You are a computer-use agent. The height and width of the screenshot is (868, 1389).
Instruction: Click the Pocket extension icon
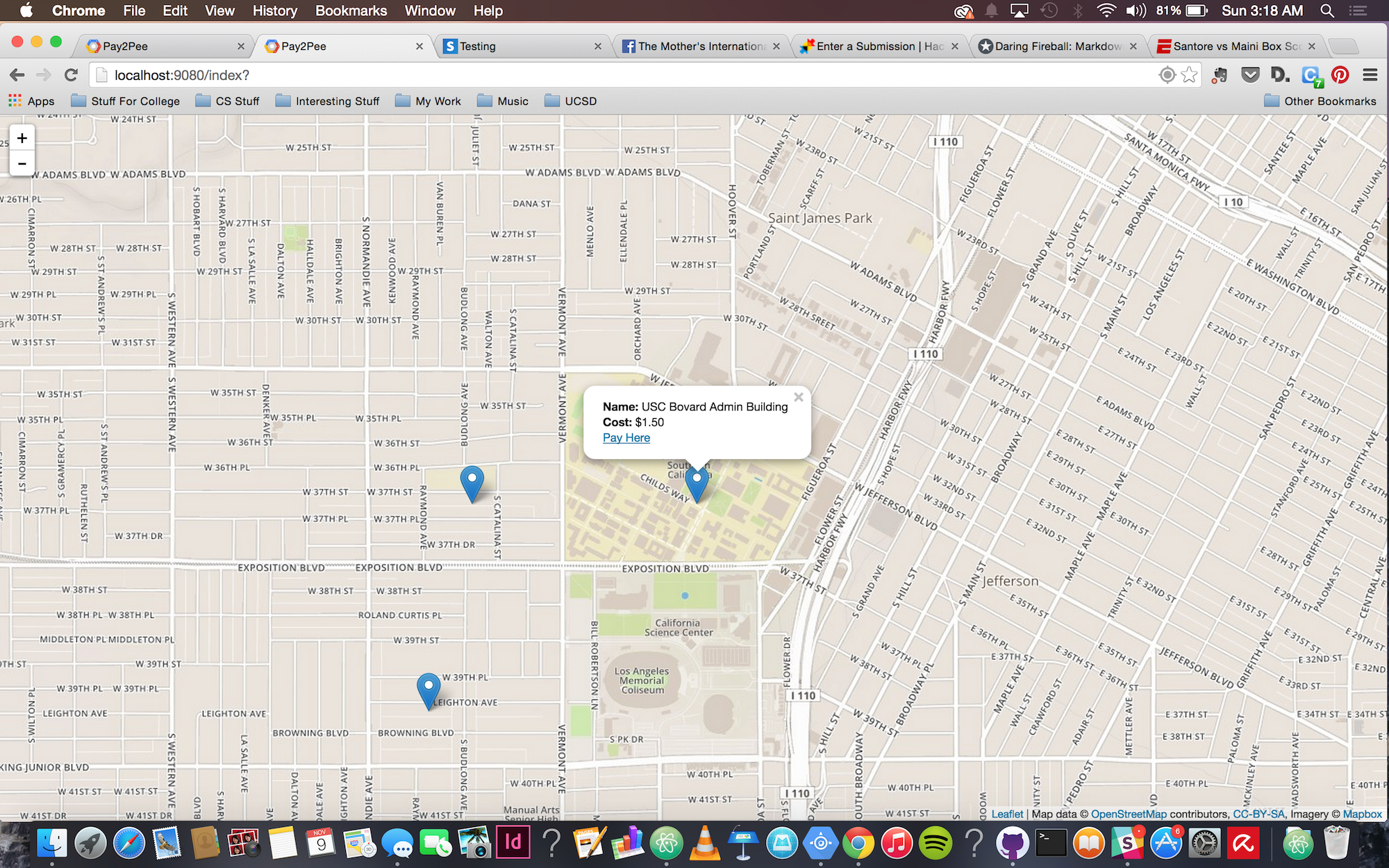point(1250,75)
